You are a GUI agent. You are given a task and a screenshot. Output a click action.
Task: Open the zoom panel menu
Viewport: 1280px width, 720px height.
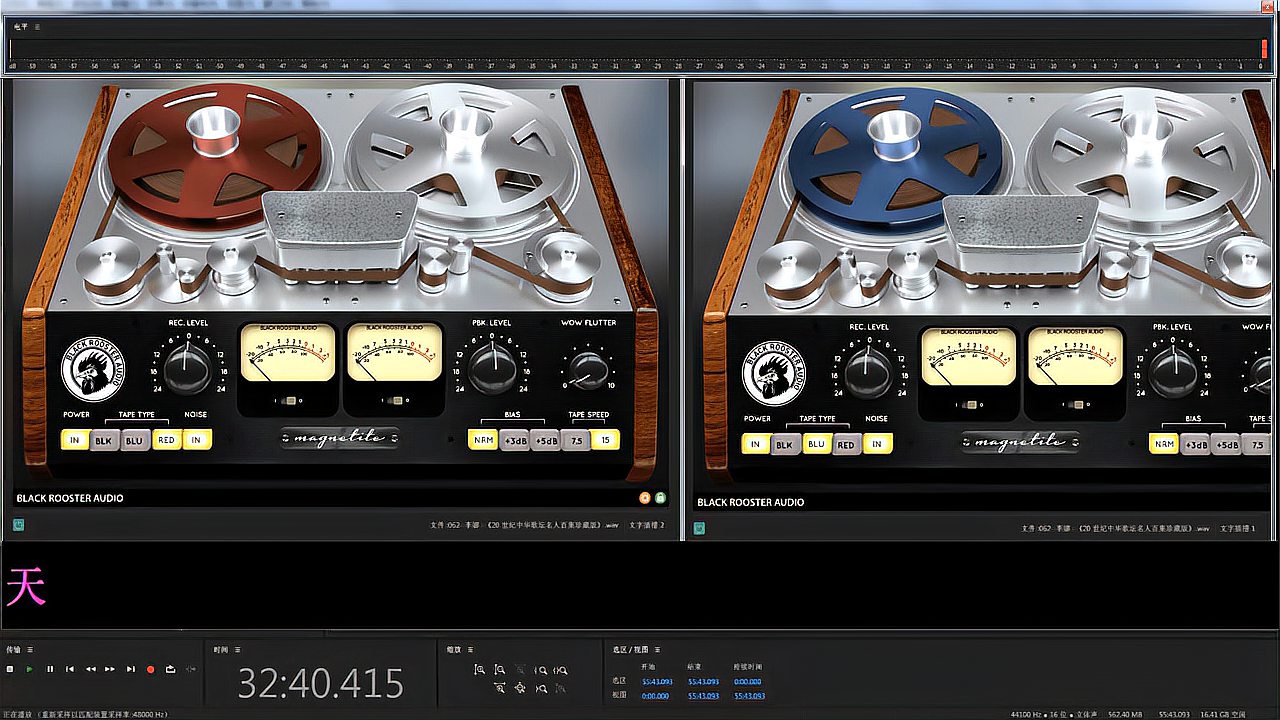tap(471, 649)
